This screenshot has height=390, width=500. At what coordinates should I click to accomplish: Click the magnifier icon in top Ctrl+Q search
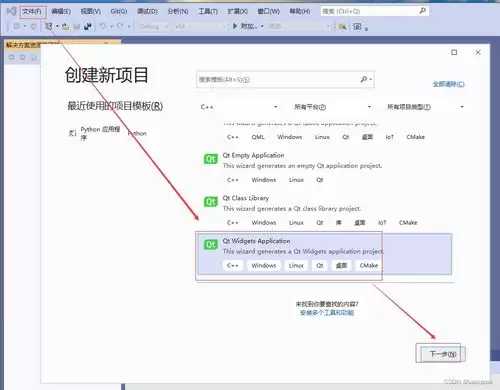pos(422,11)
